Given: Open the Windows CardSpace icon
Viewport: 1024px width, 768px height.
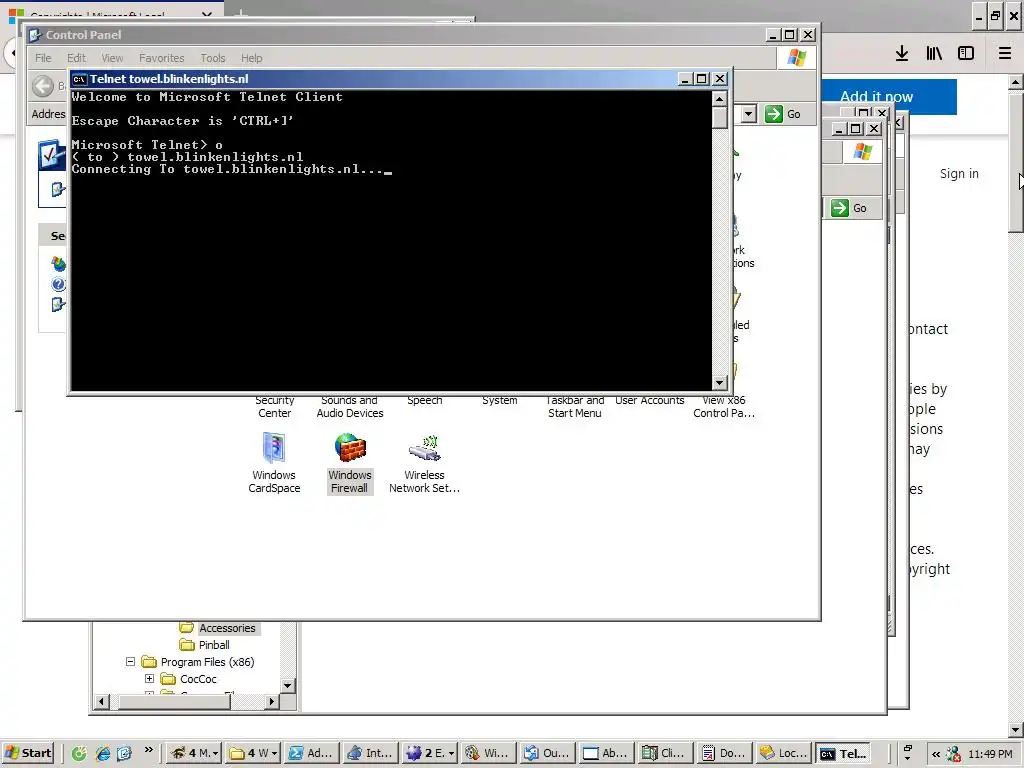Looking at the screenshot, I should coord(274,463).
